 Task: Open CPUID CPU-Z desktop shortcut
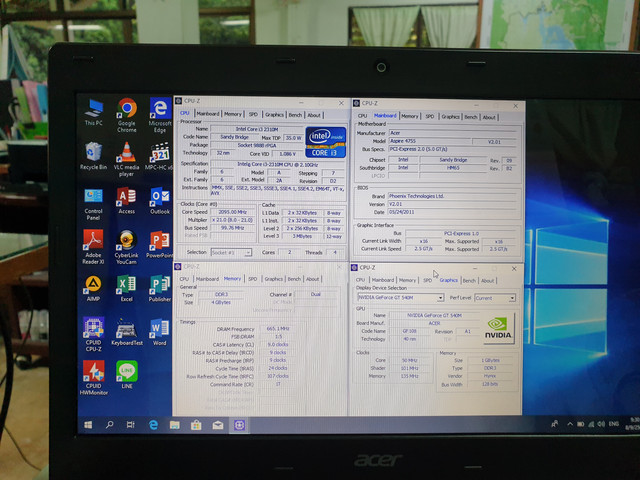click(x=93, y=334)
